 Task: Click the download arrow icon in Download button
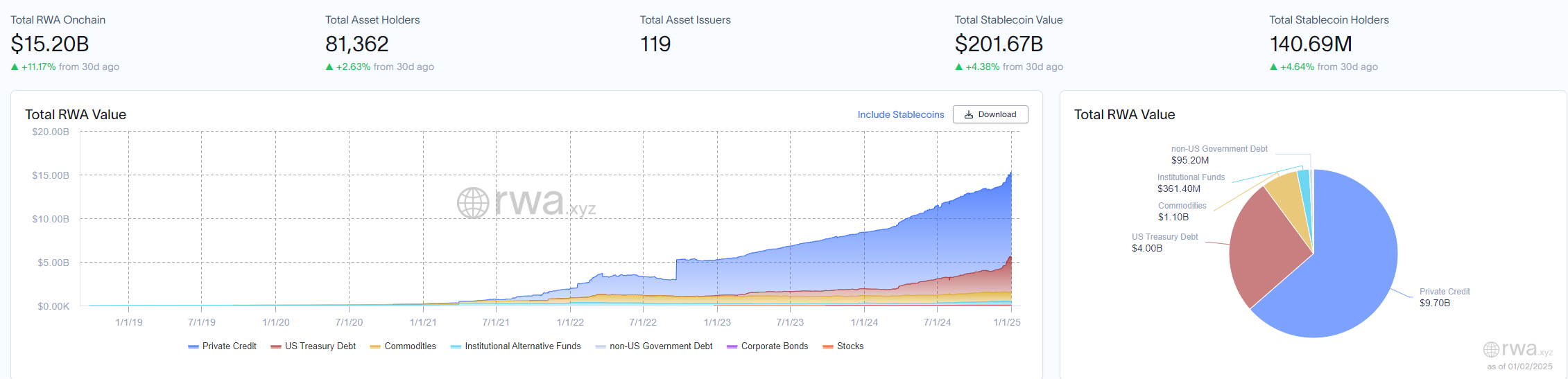[969, 114]
